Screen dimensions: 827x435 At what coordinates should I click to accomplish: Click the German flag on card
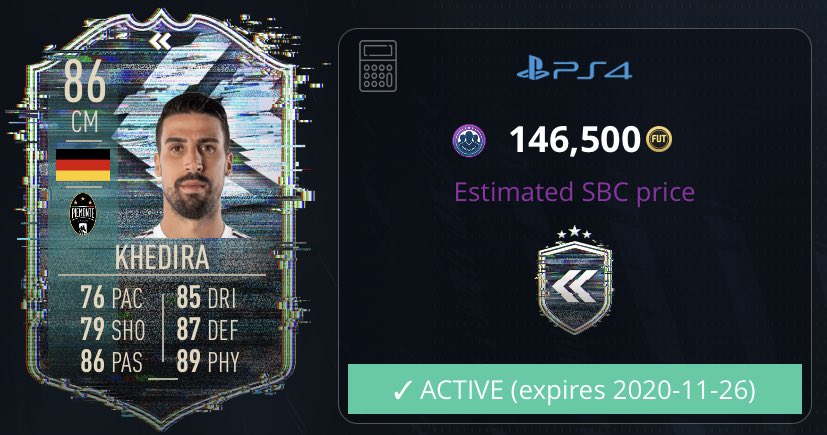tap(83, 165)
